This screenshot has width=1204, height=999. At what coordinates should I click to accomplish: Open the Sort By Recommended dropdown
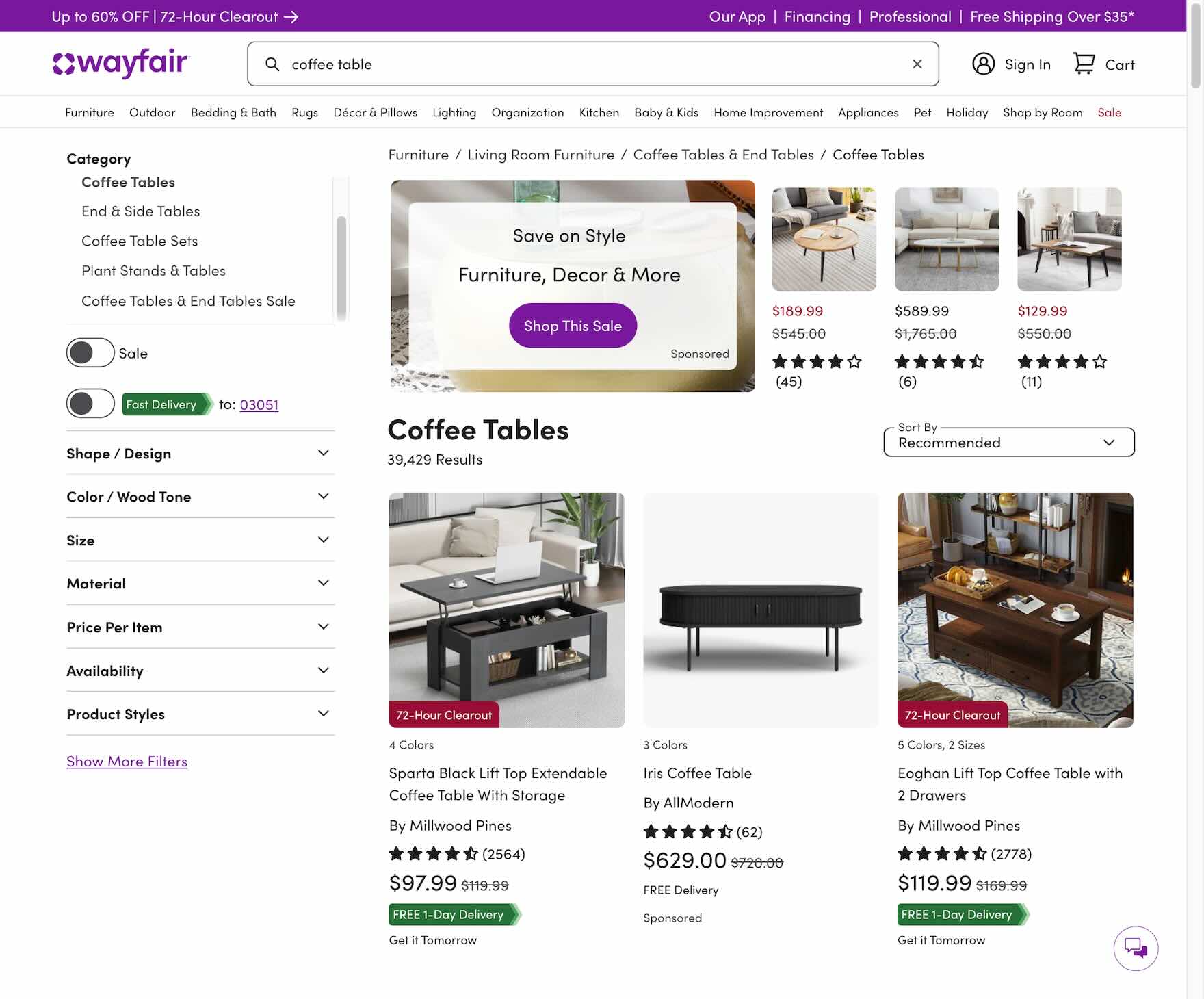(x=1008, y=443)
